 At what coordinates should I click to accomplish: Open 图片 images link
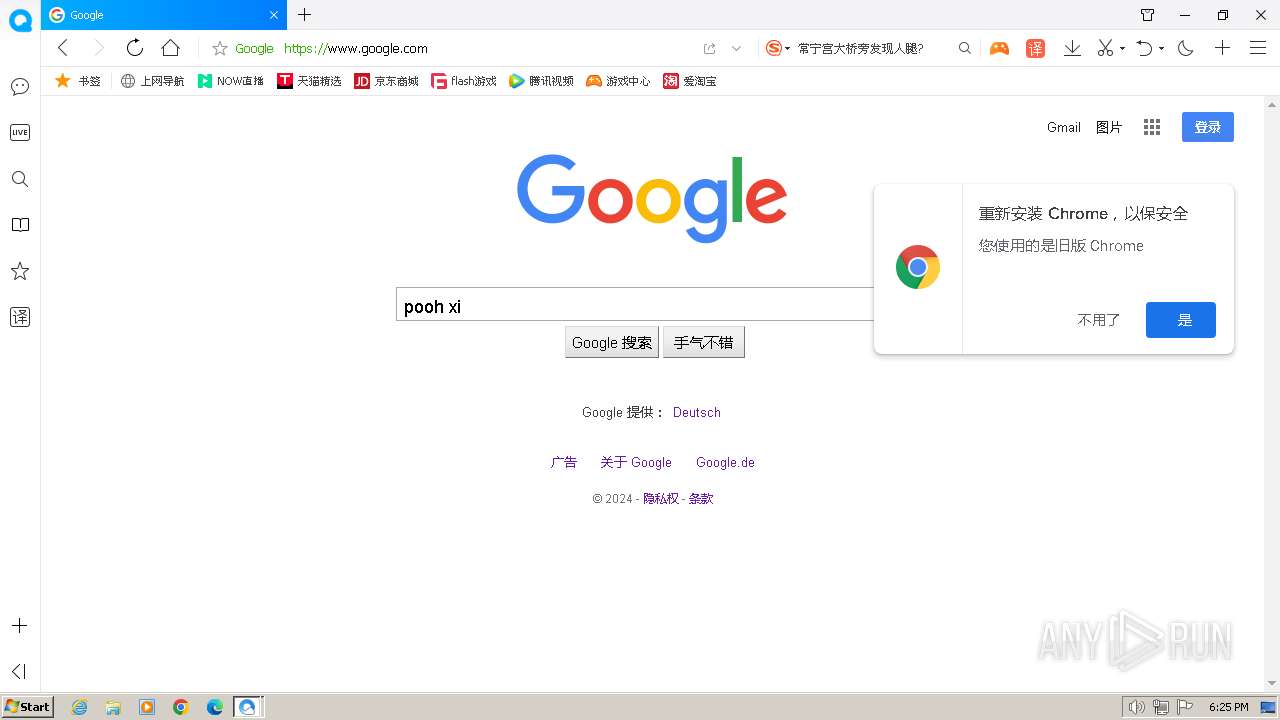tap(1109, 127)
